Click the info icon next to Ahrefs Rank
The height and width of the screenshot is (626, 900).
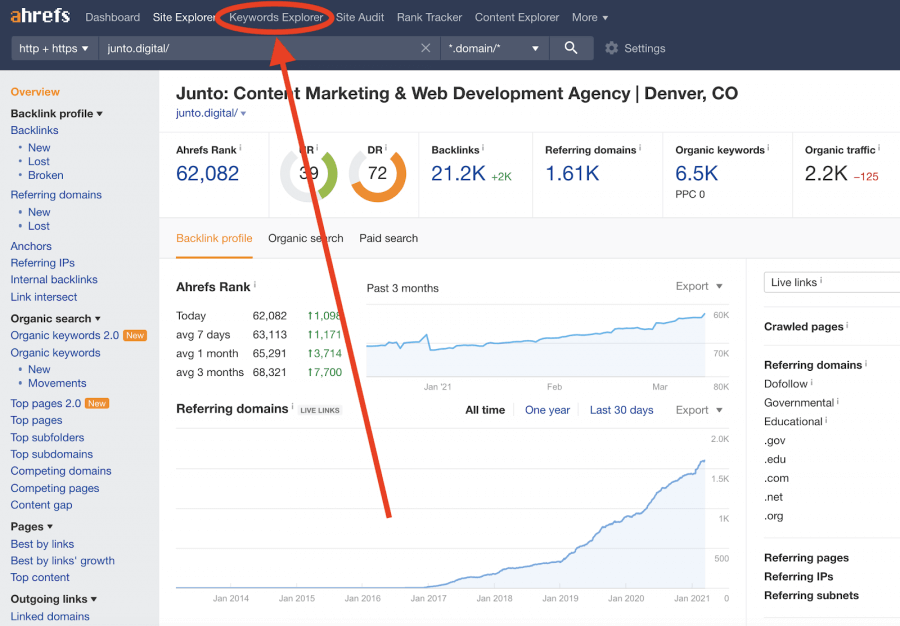(242, 147)
